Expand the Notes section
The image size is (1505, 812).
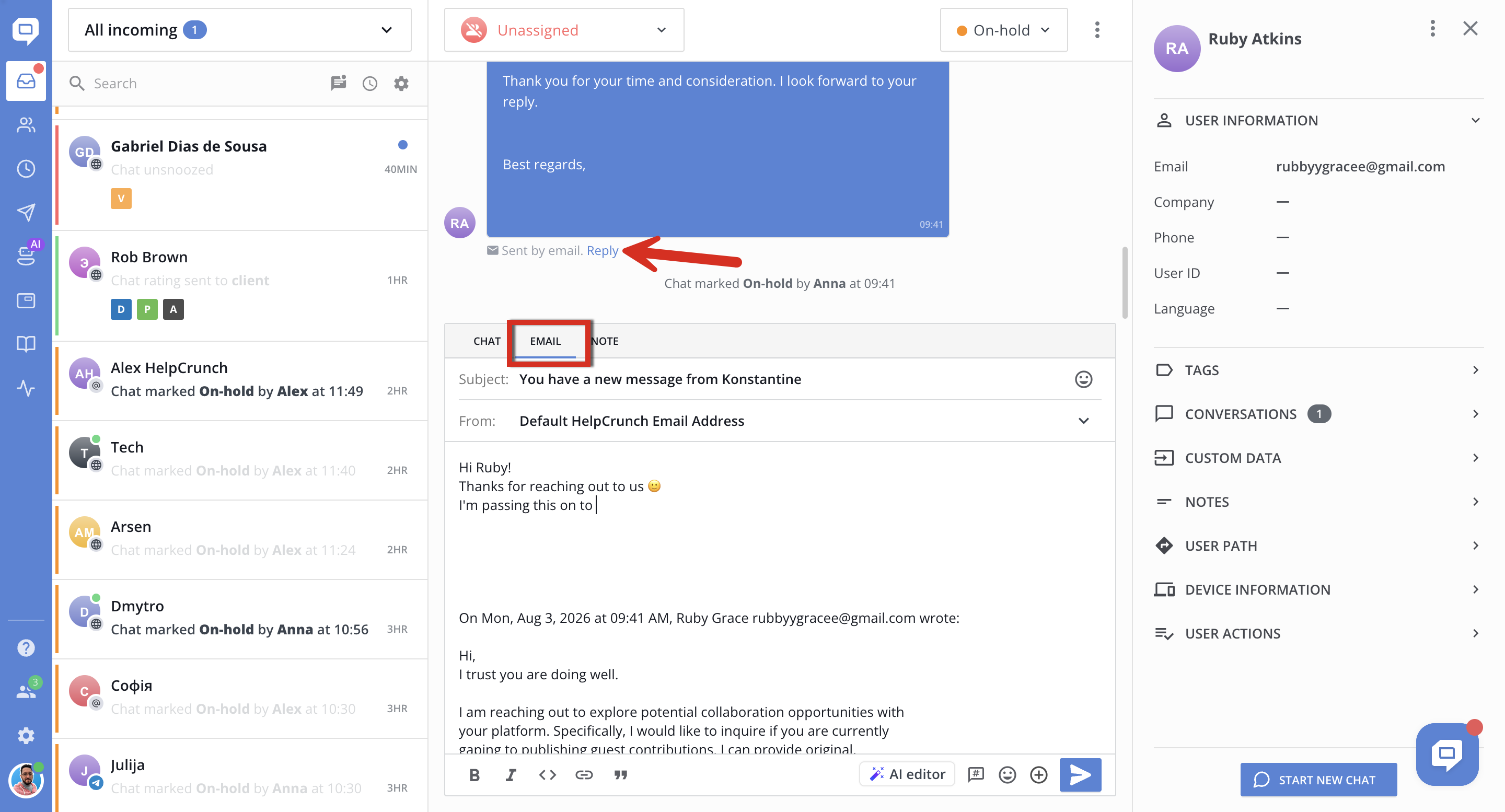(x=1318, y=501)
